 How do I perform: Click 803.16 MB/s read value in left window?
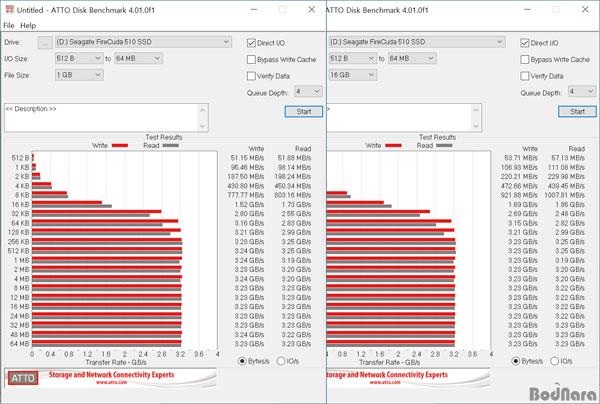293,195
